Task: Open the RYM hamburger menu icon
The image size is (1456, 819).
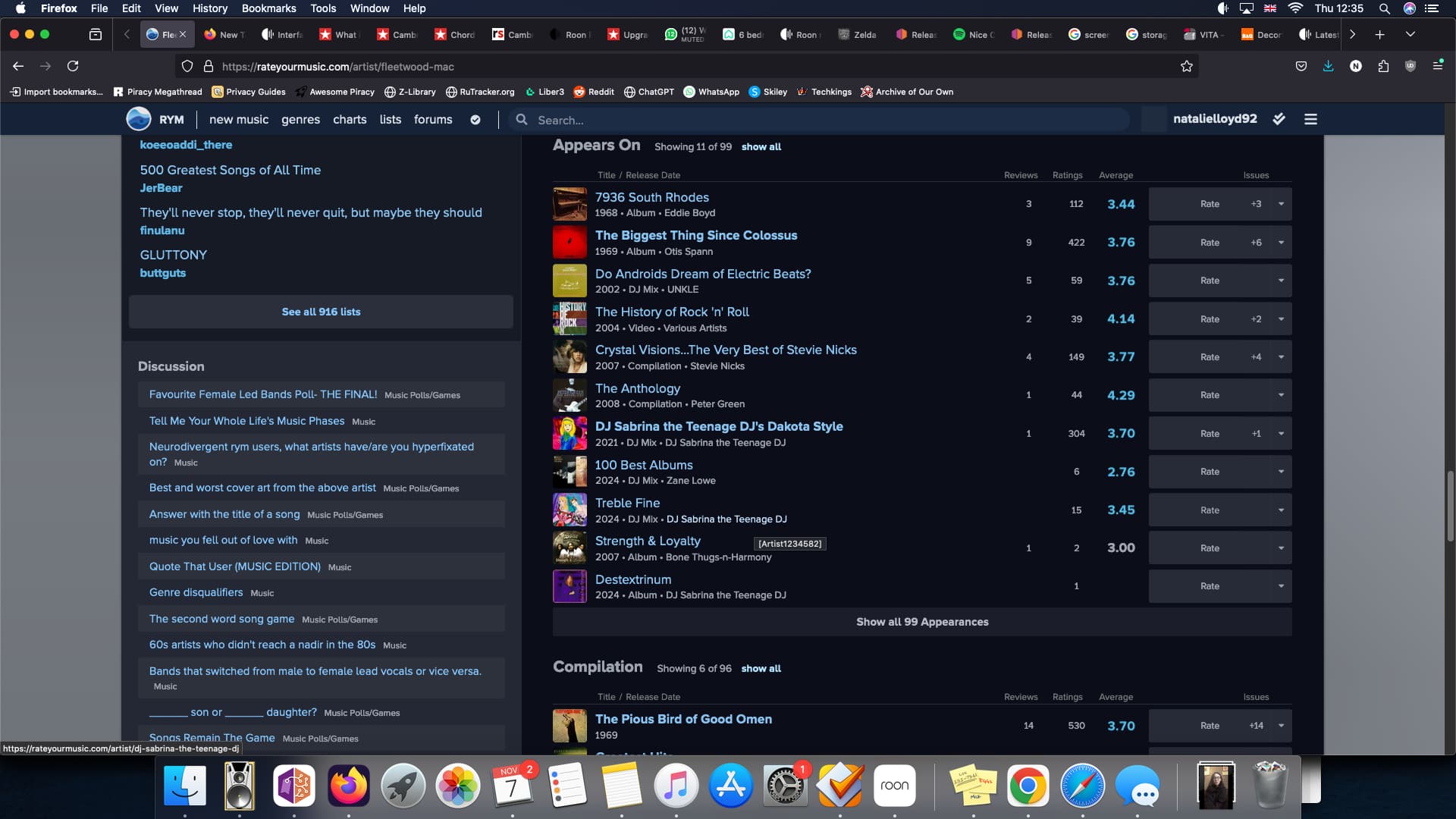Action: [1310, 119]
